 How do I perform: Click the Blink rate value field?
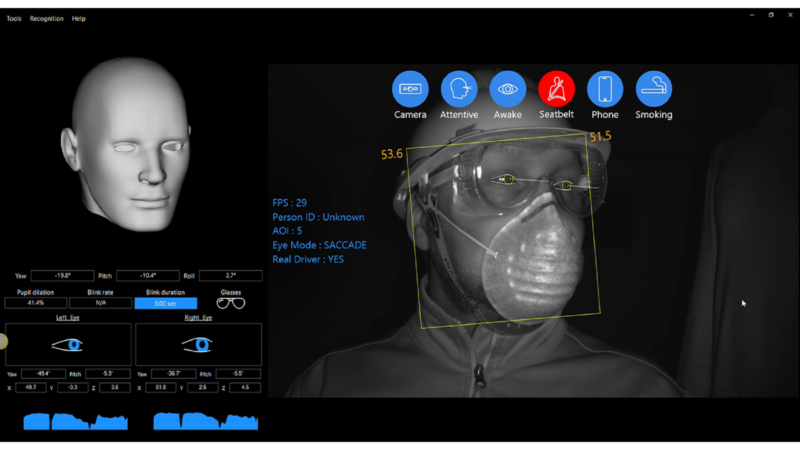pos(100,303)
